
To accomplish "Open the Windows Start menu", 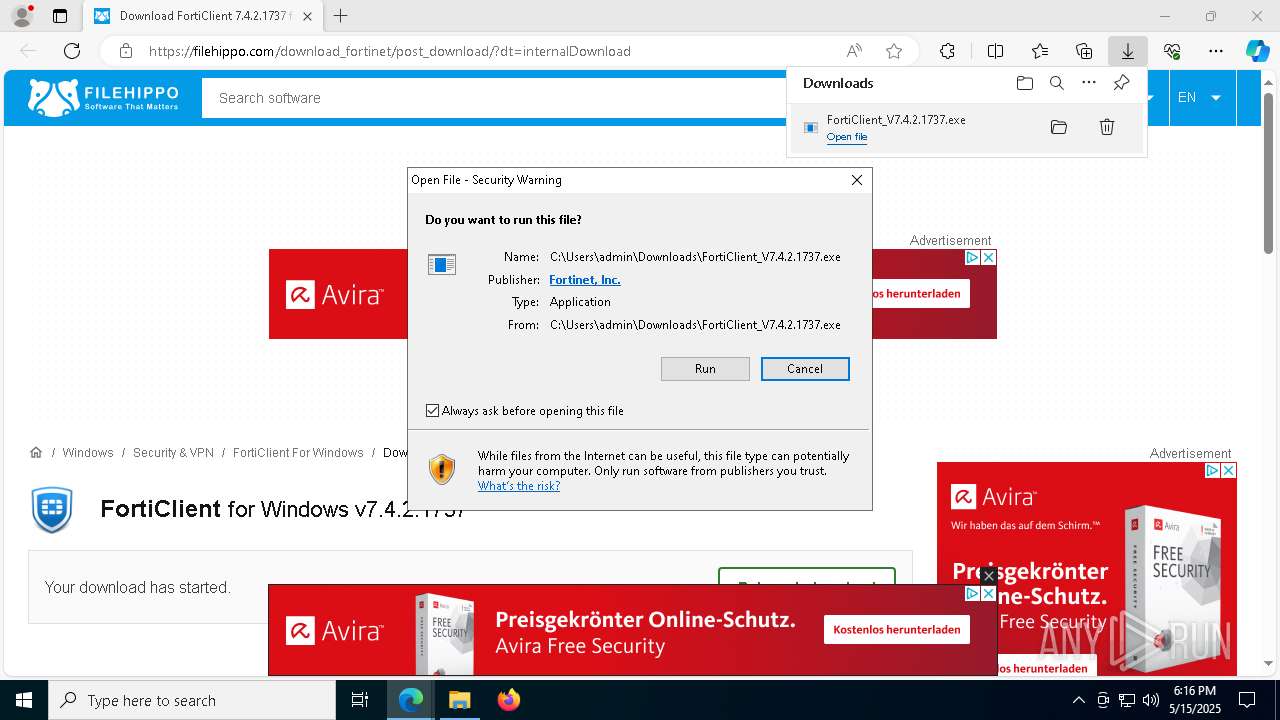I will point(24,700).
